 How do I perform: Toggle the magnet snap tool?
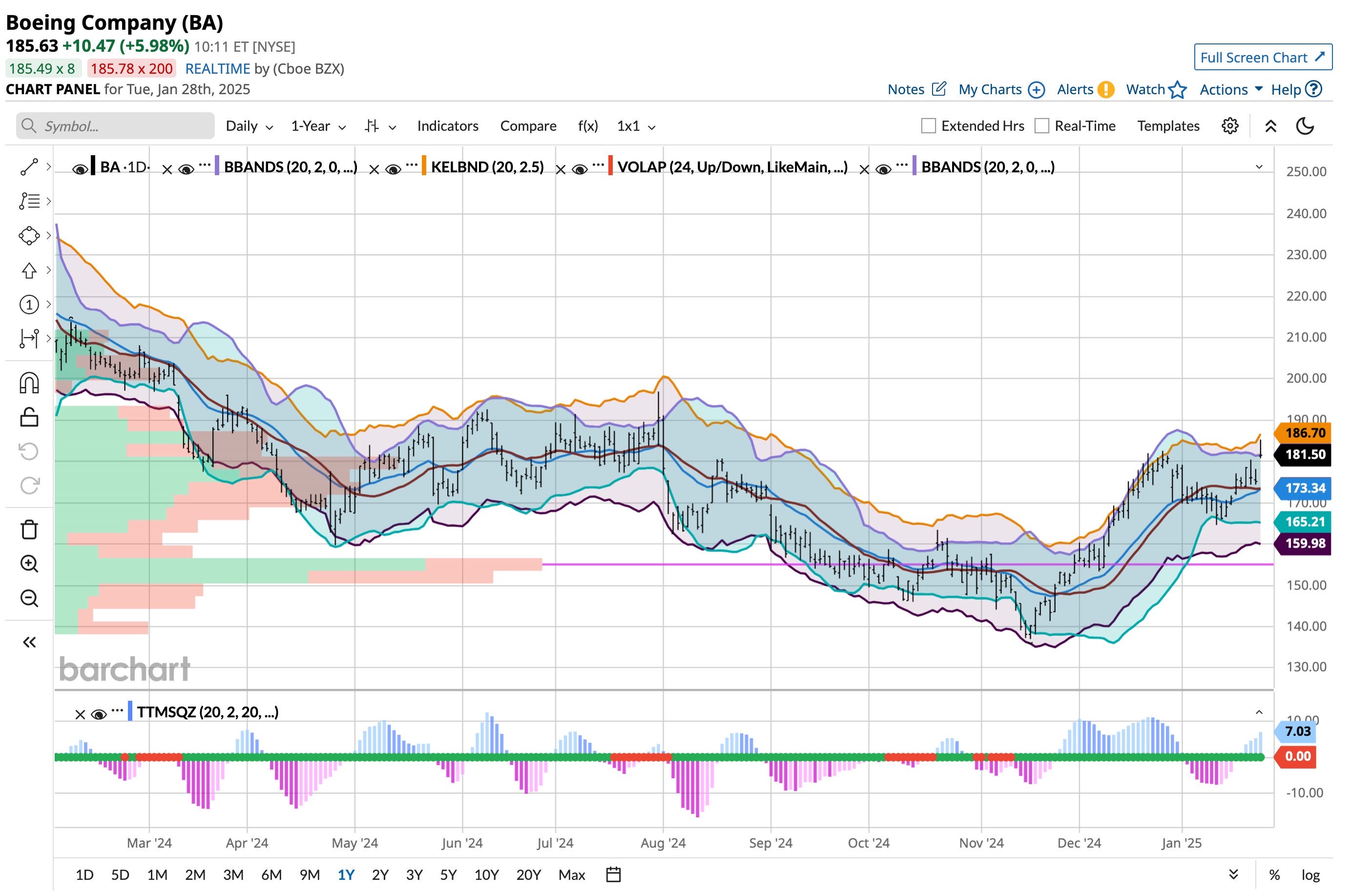[29, 383]
